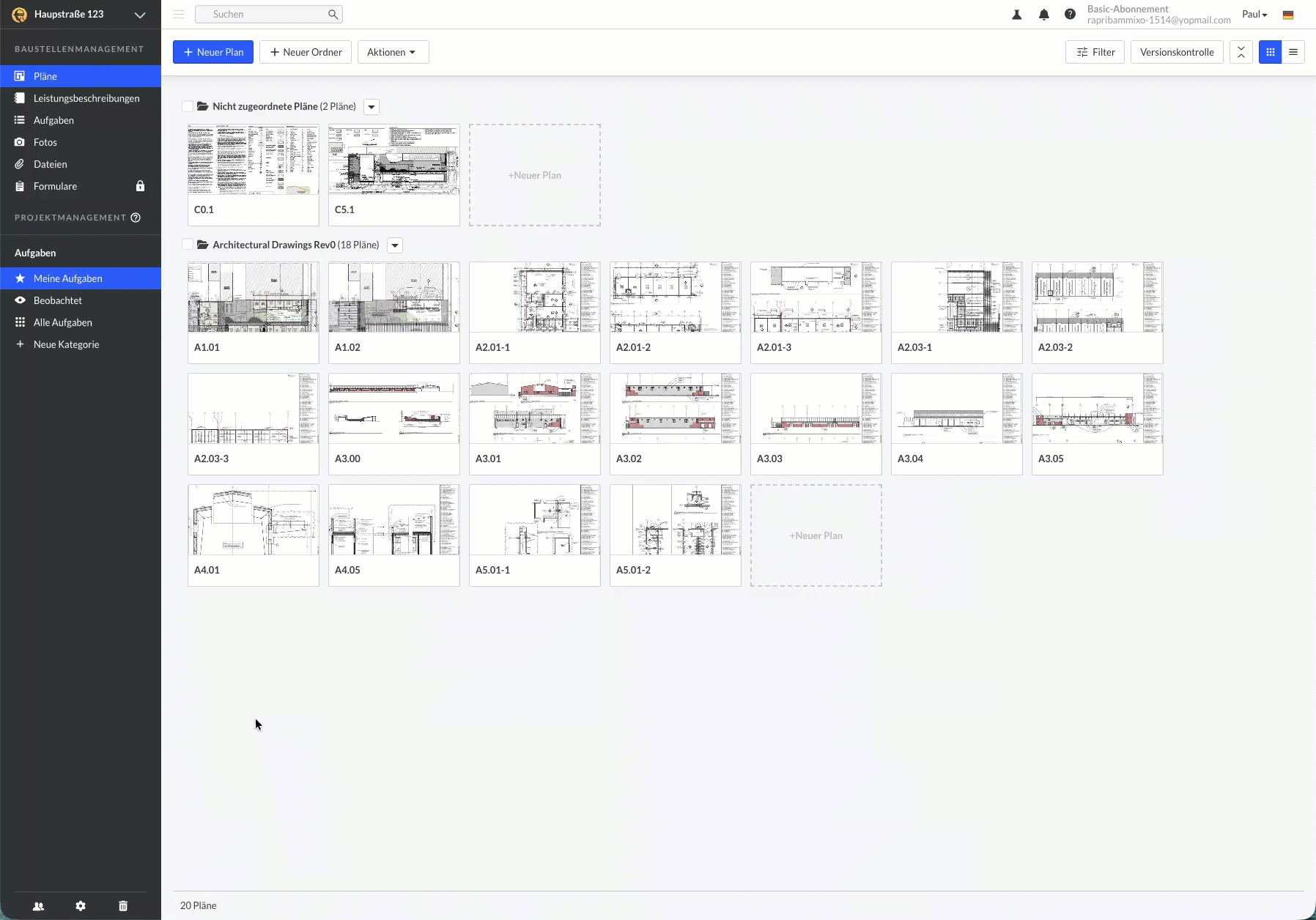The width and height of the screenshot is (1316, 920).
Task: Expand Architectural Drawings Rev0 folder dropdown
Action: (395, 245)
